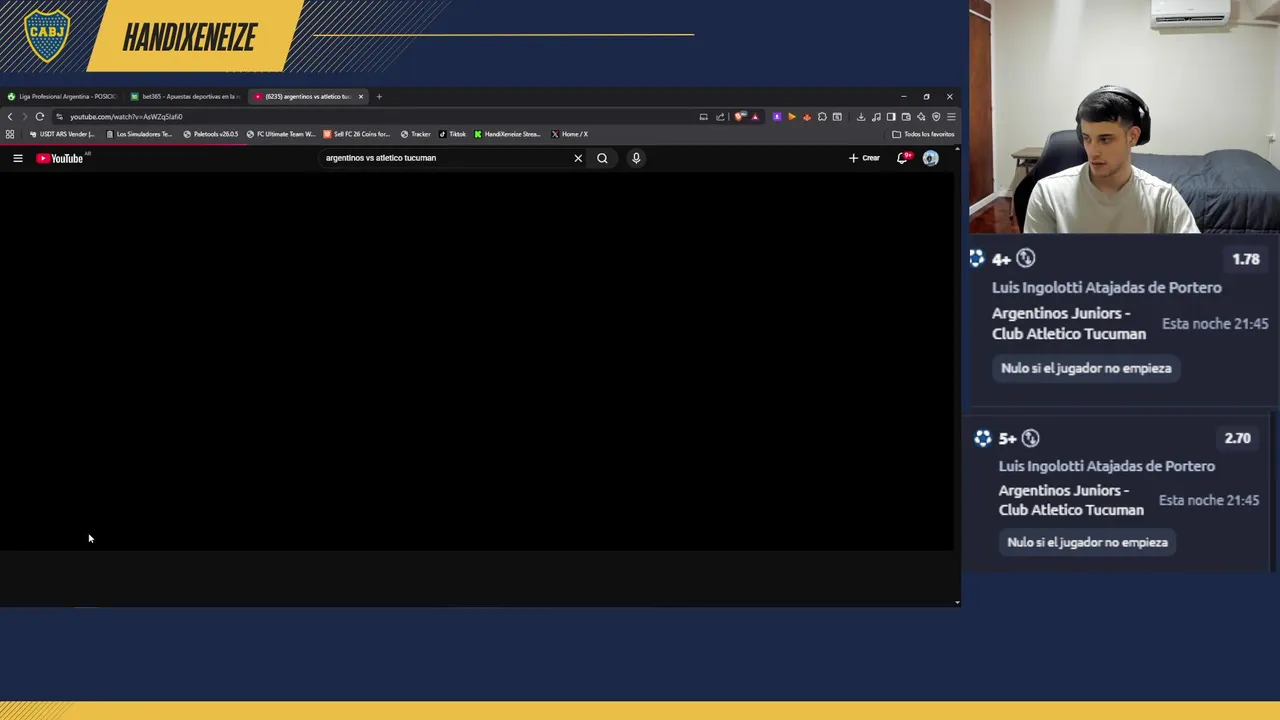The width and height of the screenshot is (1280, 720).
Task: Toggle the browser sidebar panel
Action: click(x=891, y=117)
